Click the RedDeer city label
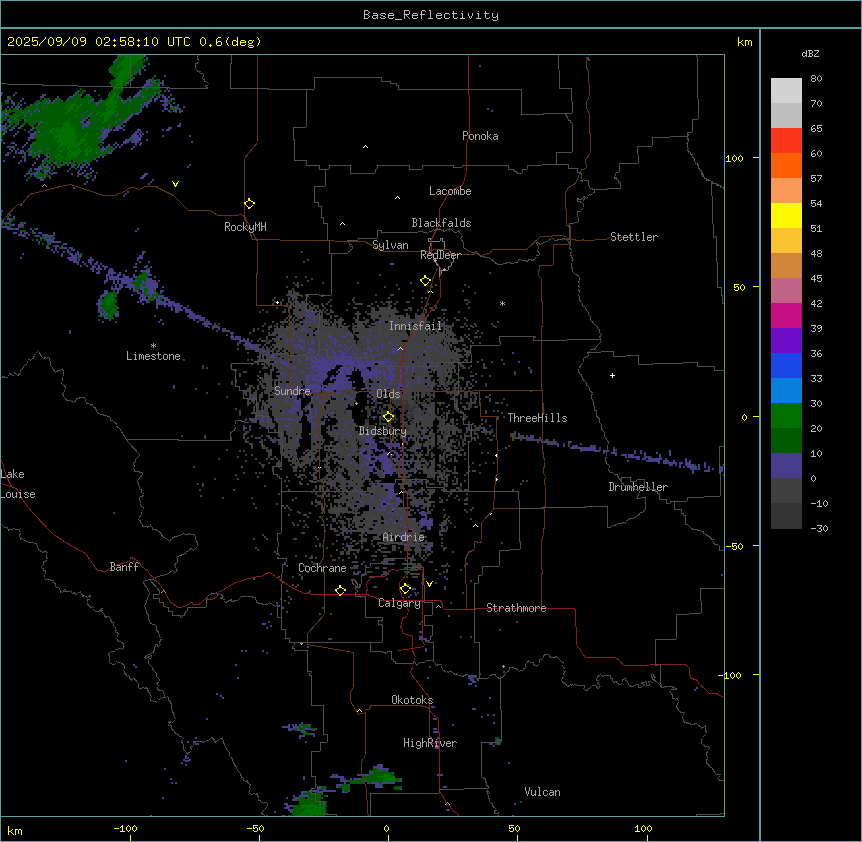The image size is (862, 842). tap(440, 255)
